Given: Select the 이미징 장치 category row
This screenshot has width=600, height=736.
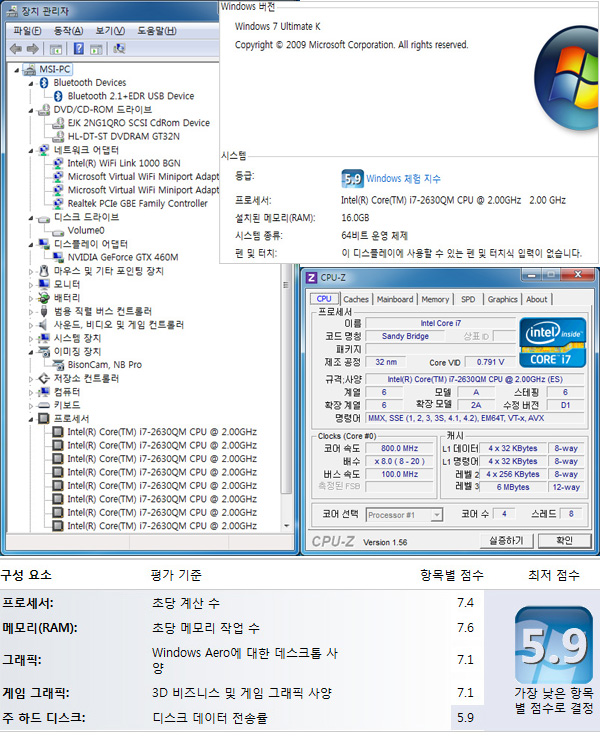Looking at the screenshot, I should tap(77, 352).
